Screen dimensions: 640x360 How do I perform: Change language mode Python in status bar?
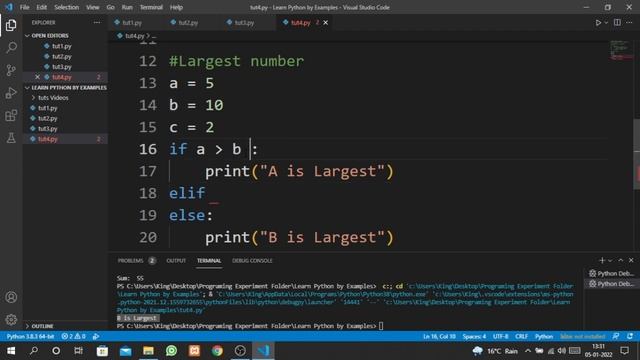544,336
